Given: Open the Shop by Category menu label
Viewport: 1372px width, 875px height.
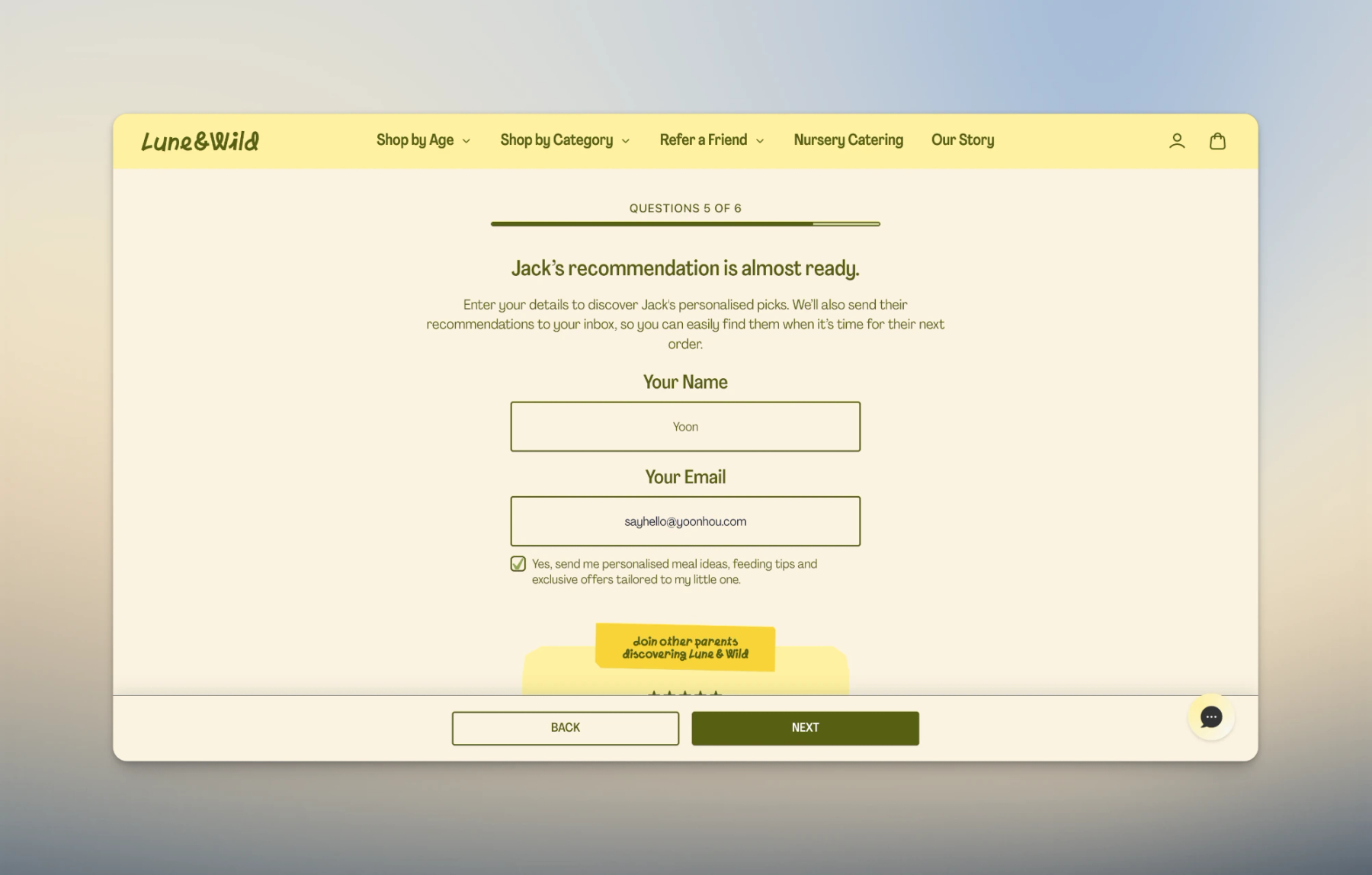Looking at the screenshot, I should pos(556,140).
